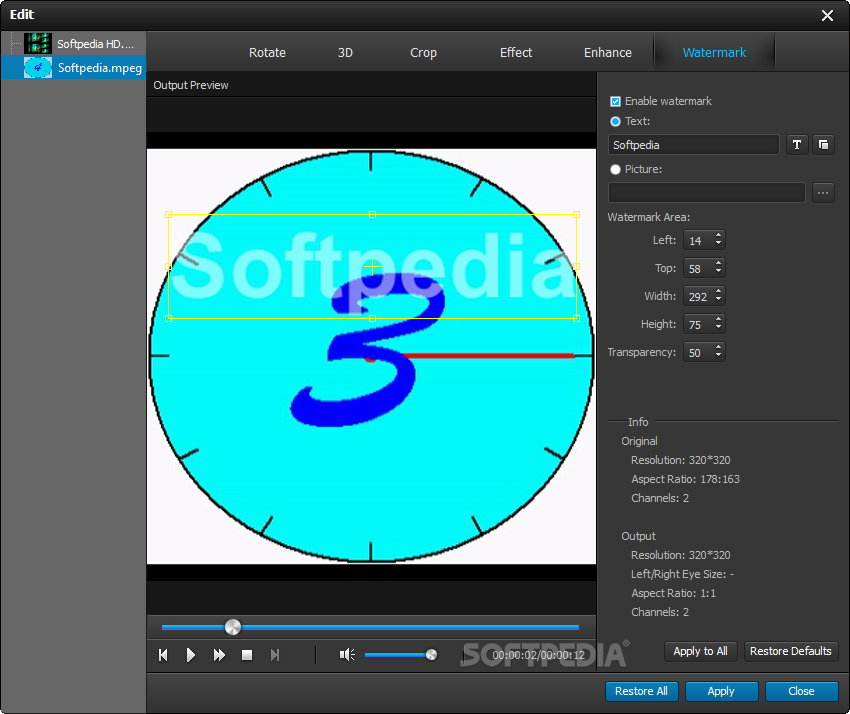
Task: Select the Softpedia HD video thumbnail
Action: (x=38, y=43)
